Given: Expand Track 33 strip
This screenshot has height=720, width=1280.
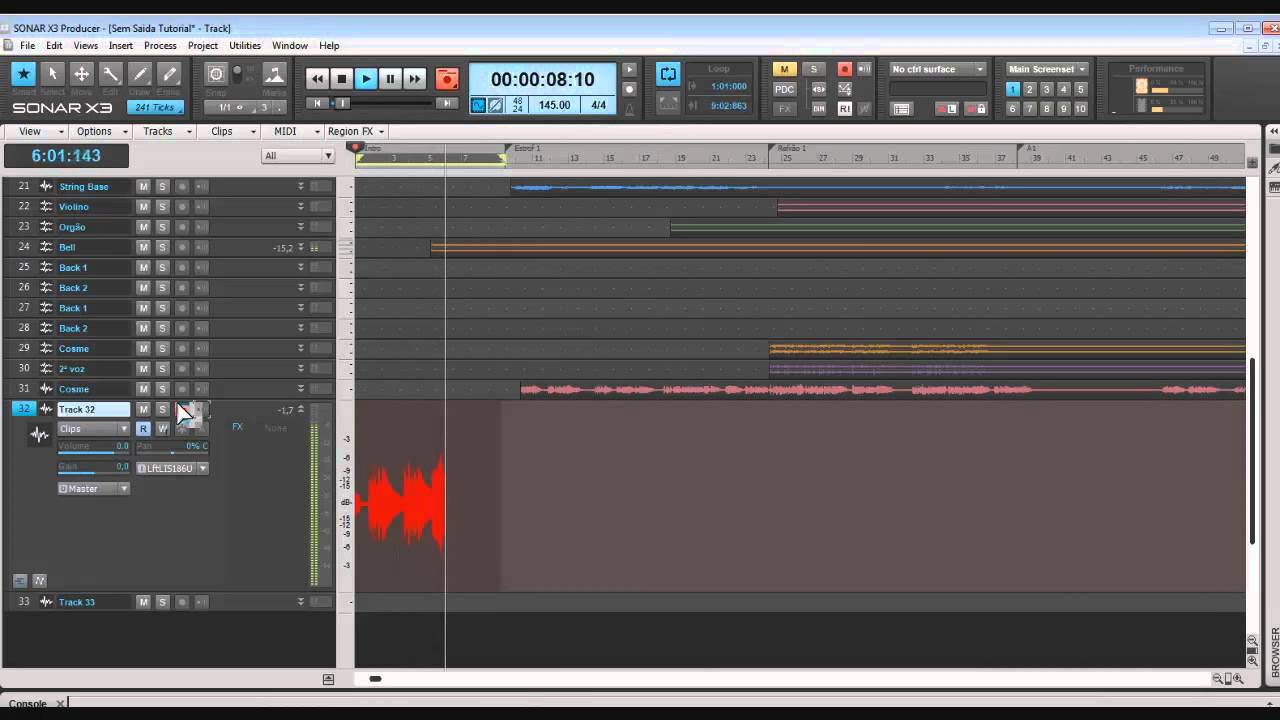Looking at the screenshot, I should click(x=300, y=602).
